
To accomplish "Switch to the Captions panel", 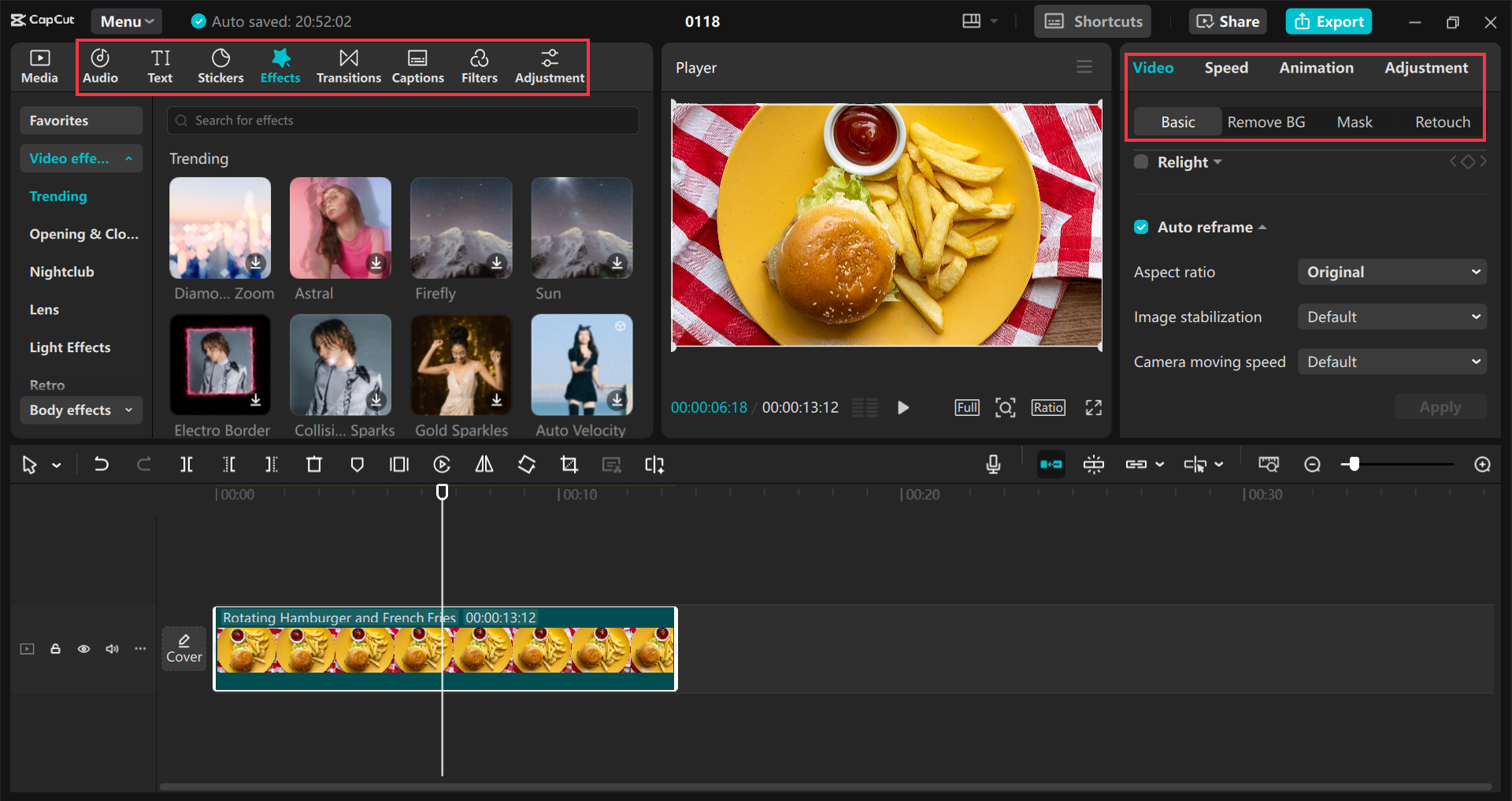I will point(417,65).
